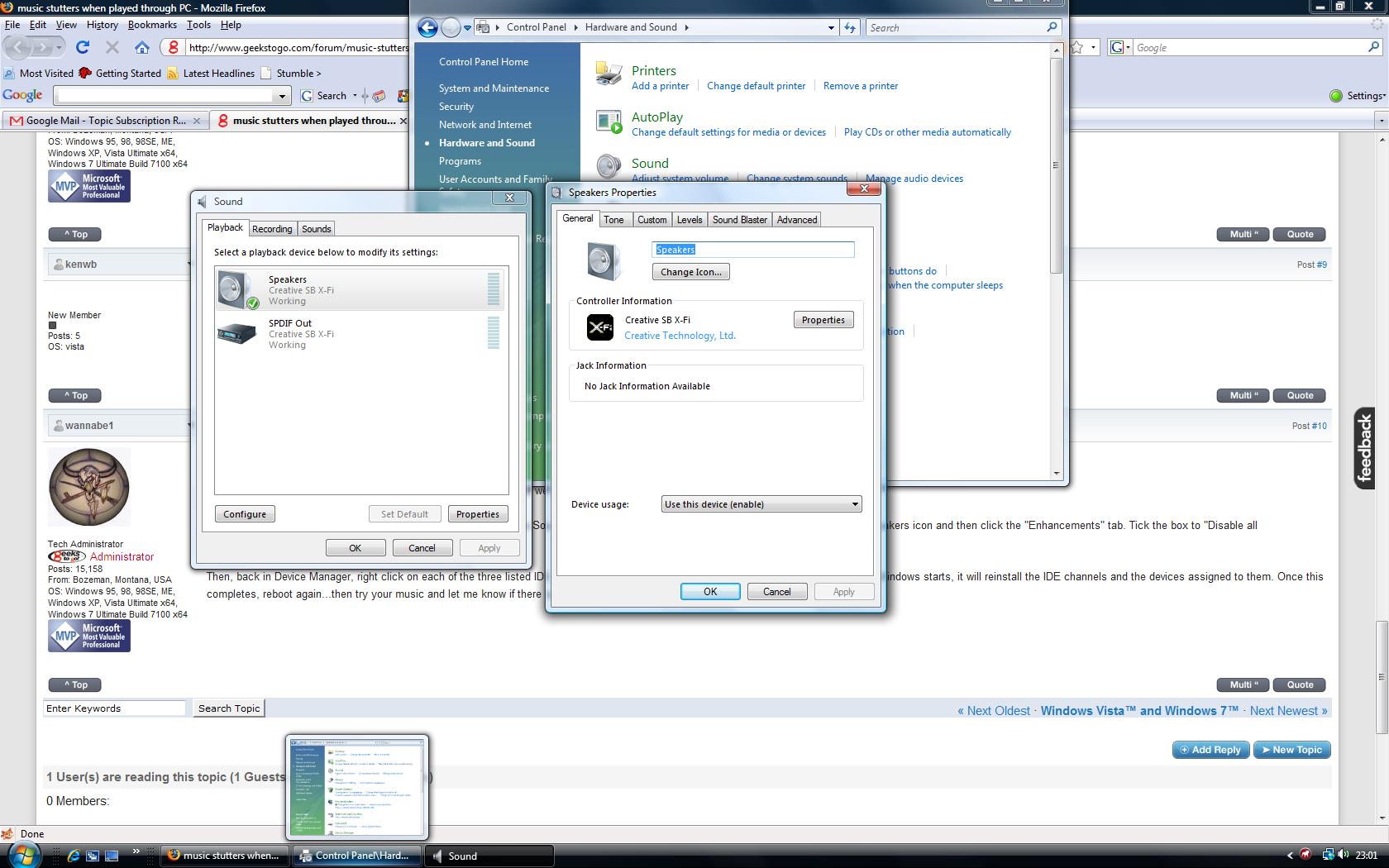Screen dimensions: 1389x868
Task: Expand the Control Panel address bar dropdown
Action: coord(831,27)
